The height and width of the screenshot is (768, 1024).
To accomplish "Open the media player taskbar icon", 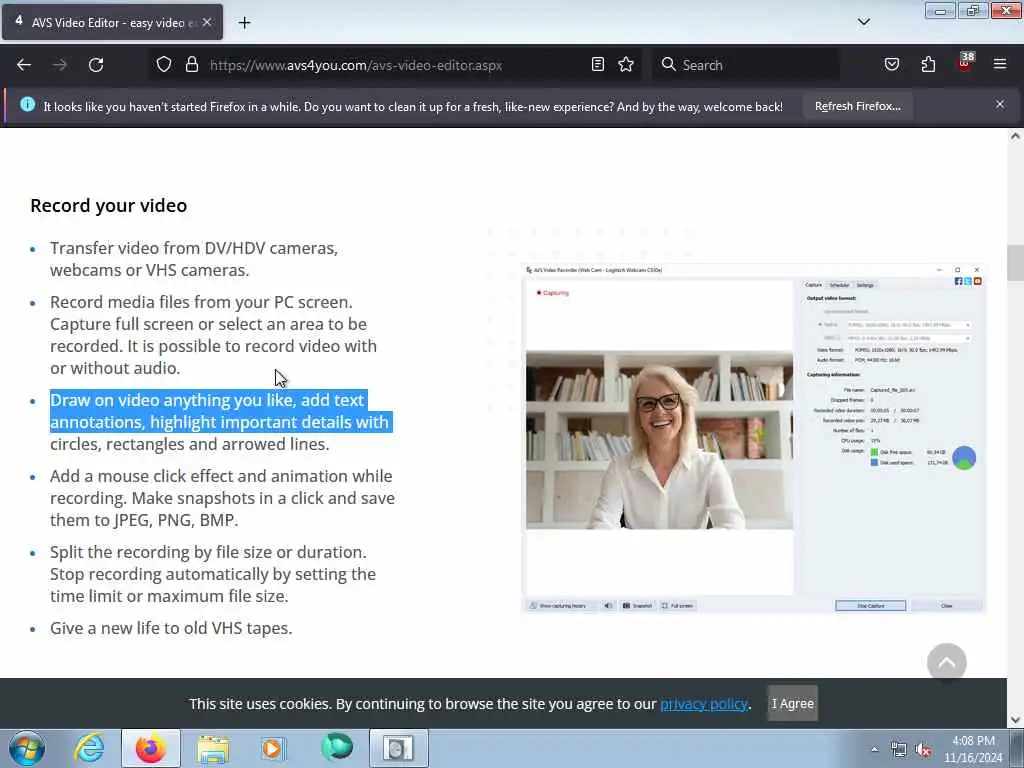I will [x=273, y=748].
